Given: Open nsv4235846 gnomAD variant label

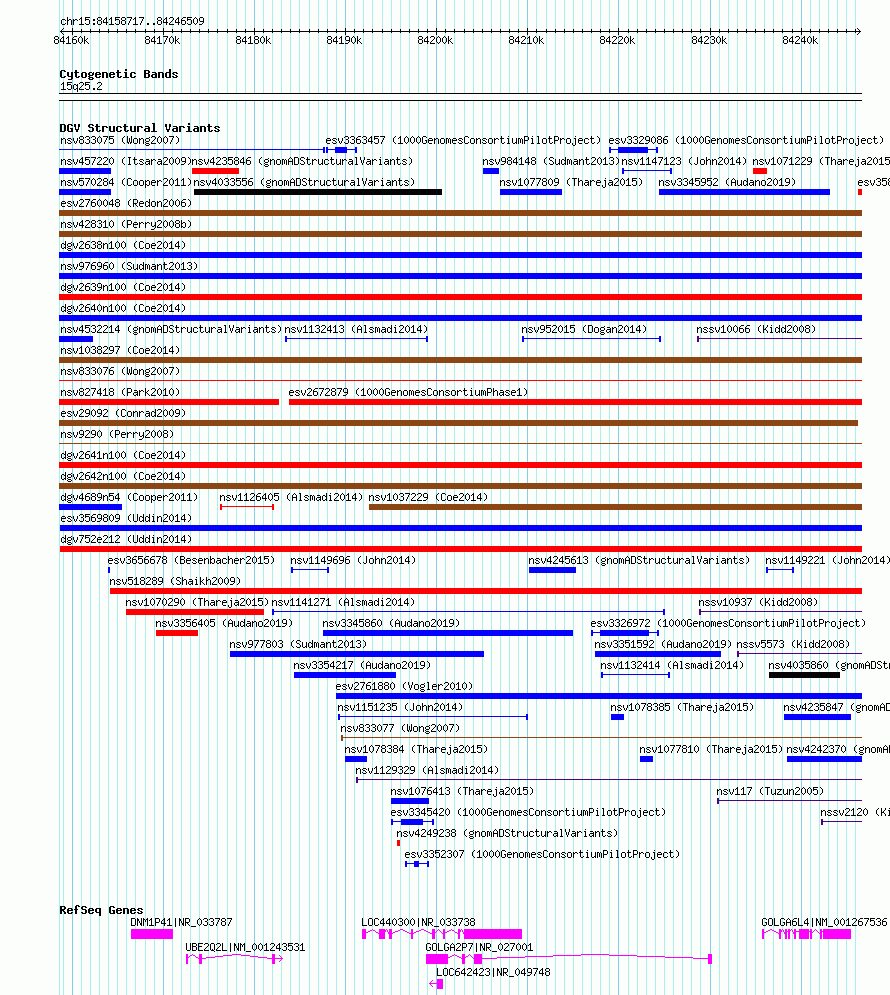Looking at the screenshot, I should coord(302,161).
